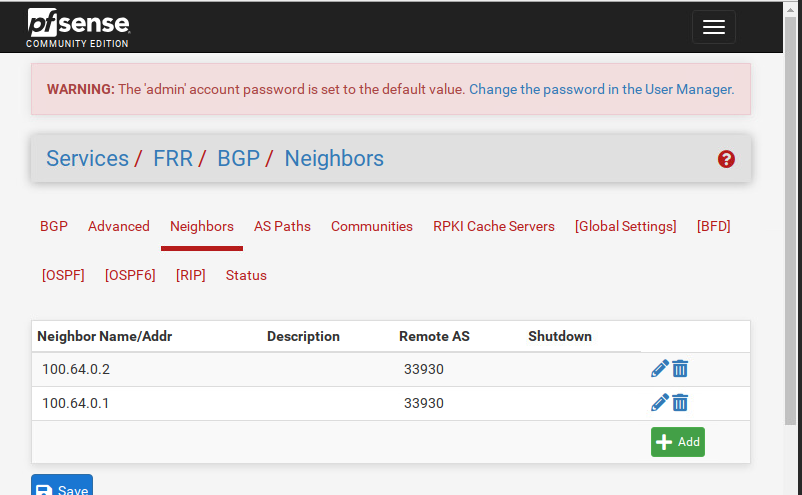Add a new BGP neighbor
Screen dimensions: 802x495
coord(677,442)
